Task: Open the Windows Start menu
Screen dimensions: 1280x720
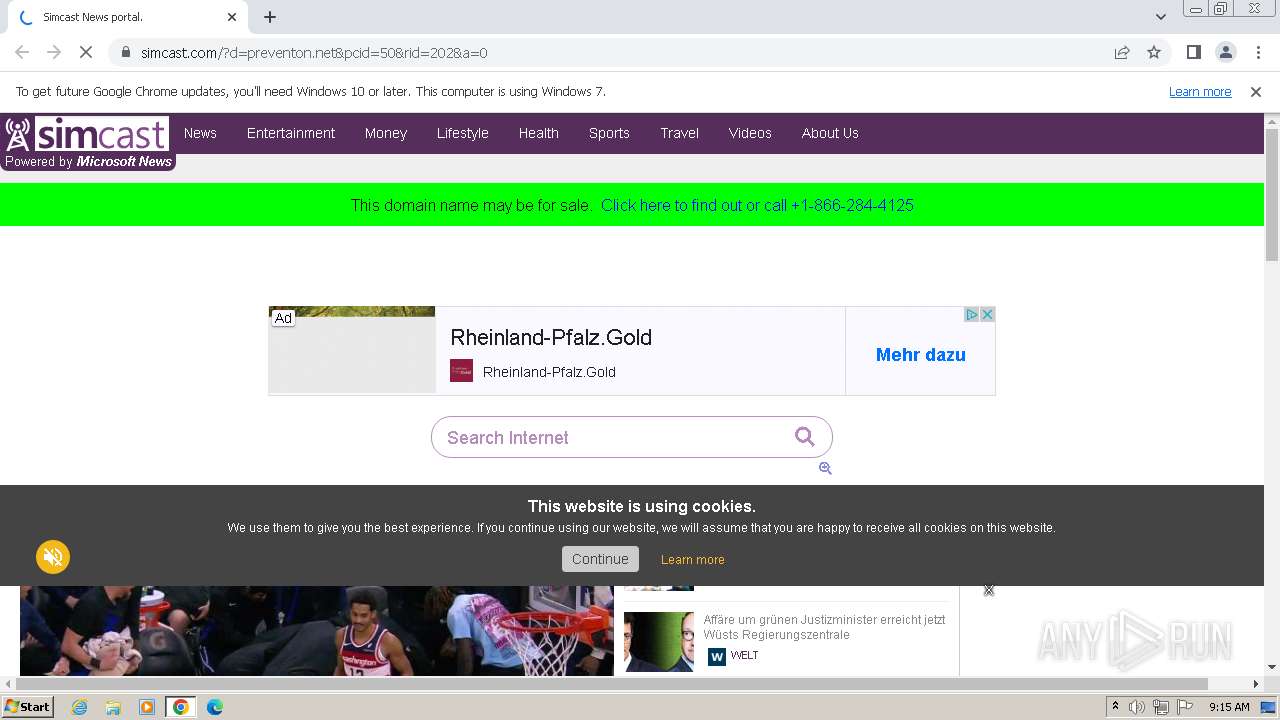Action: (x=28, y=706)
